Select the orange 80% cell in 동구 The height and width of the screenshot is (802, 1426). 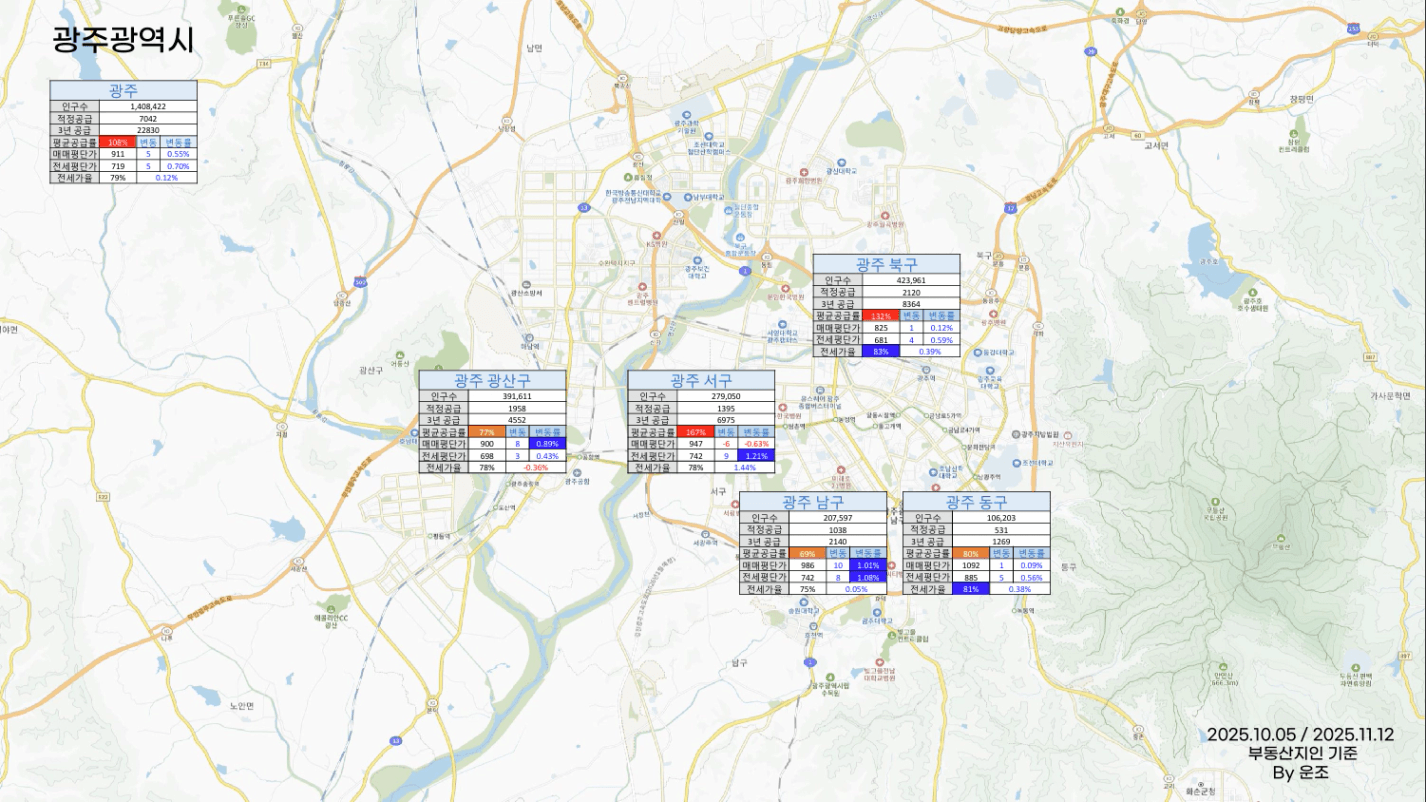tap(972, 553)
